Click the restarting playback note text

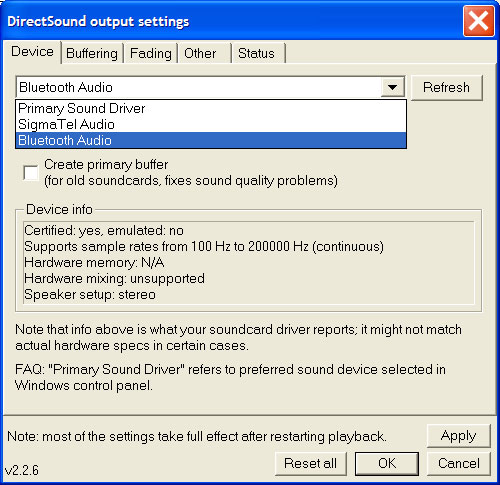(197, 436)
